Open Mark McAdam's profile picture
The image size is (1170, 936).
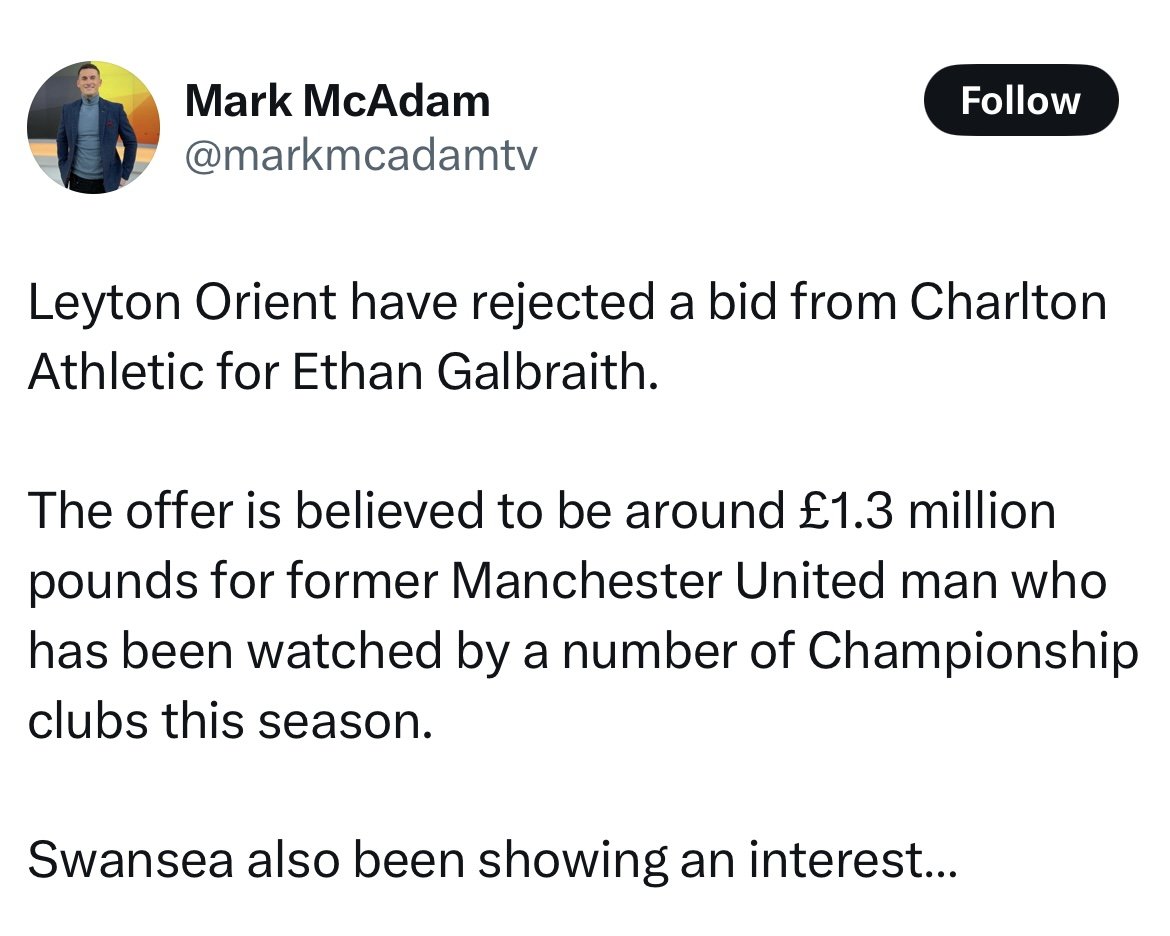pos(93,127)
